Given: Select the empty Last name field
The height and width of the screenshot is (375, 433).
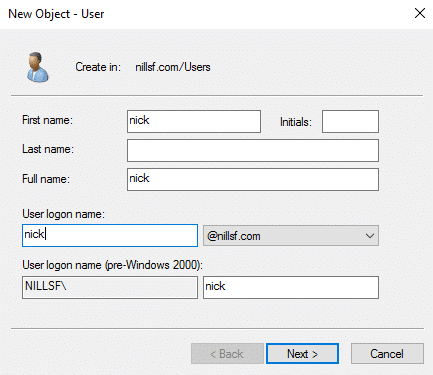Looking at the screenshot, I should [x=253, y=150].
